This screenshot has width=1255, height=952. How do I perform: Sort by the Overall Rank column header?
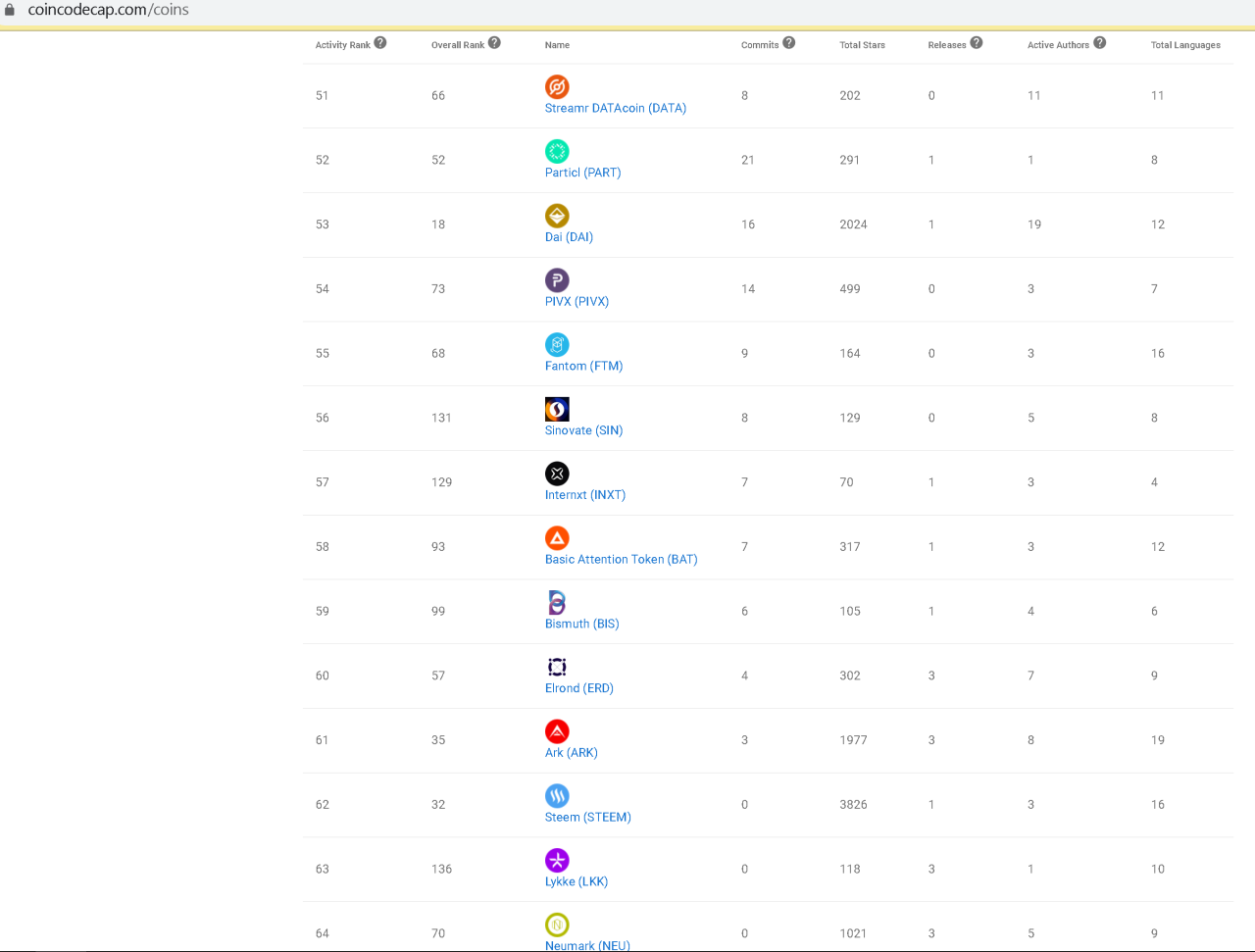pyautogui.click(x=458, y=45)
